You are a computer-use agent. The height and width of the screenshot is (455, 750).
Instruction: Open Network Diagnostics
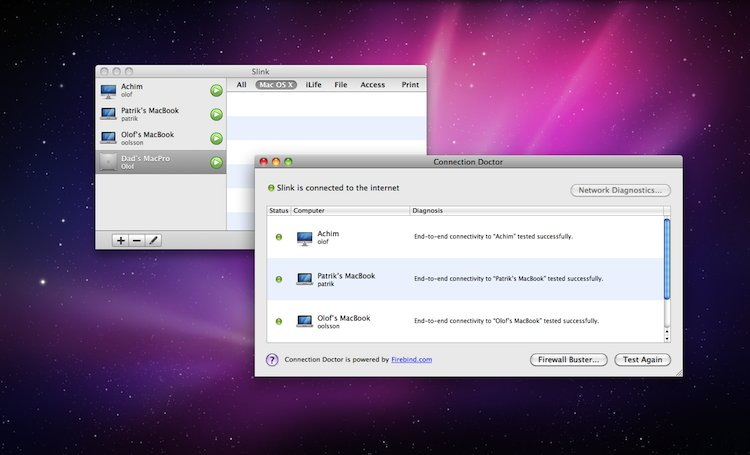pyautogui.click(x=620, y=190)
